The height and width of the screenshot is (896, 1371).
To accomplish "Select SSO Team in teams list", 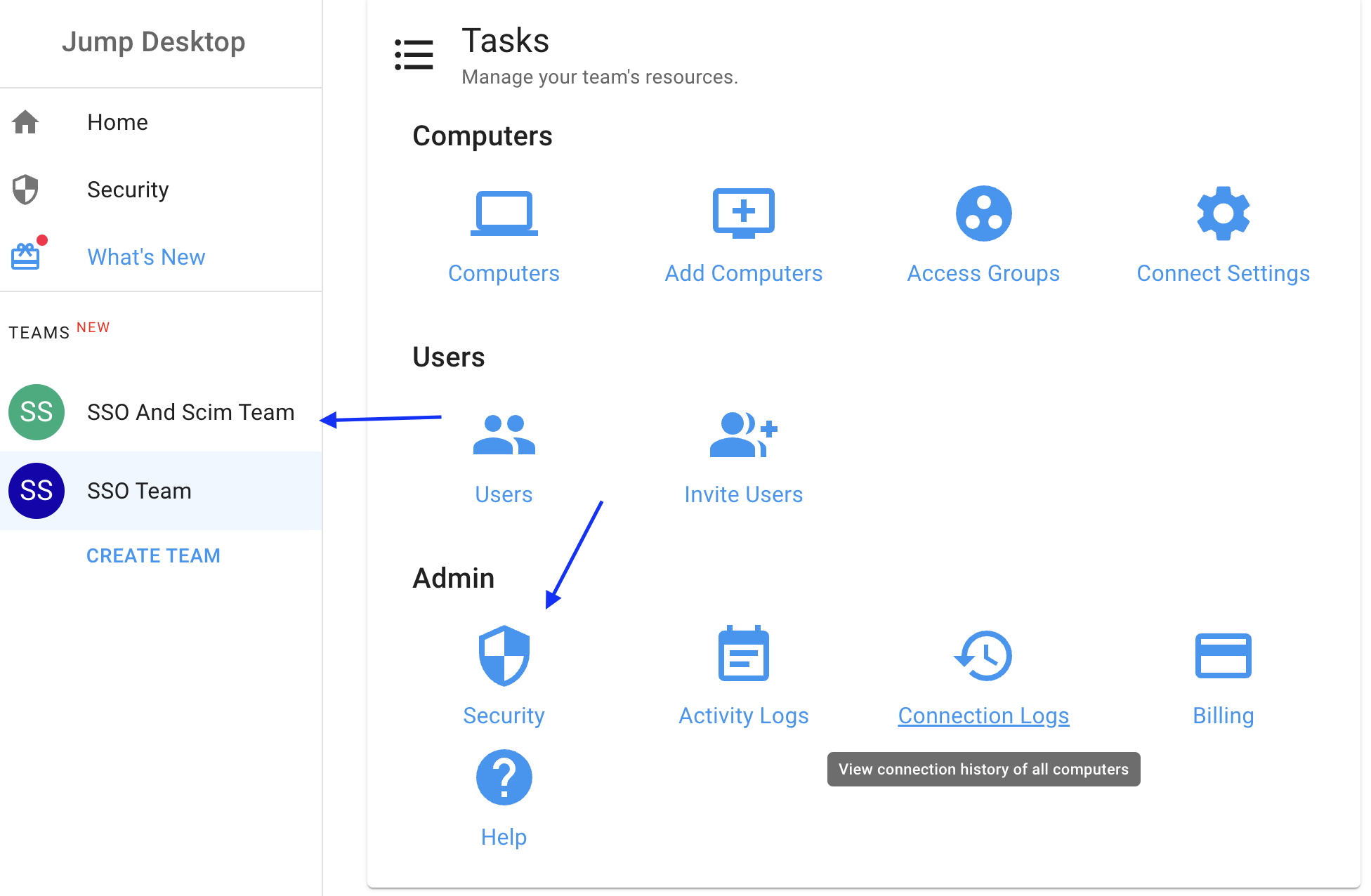I will [161, 491].
